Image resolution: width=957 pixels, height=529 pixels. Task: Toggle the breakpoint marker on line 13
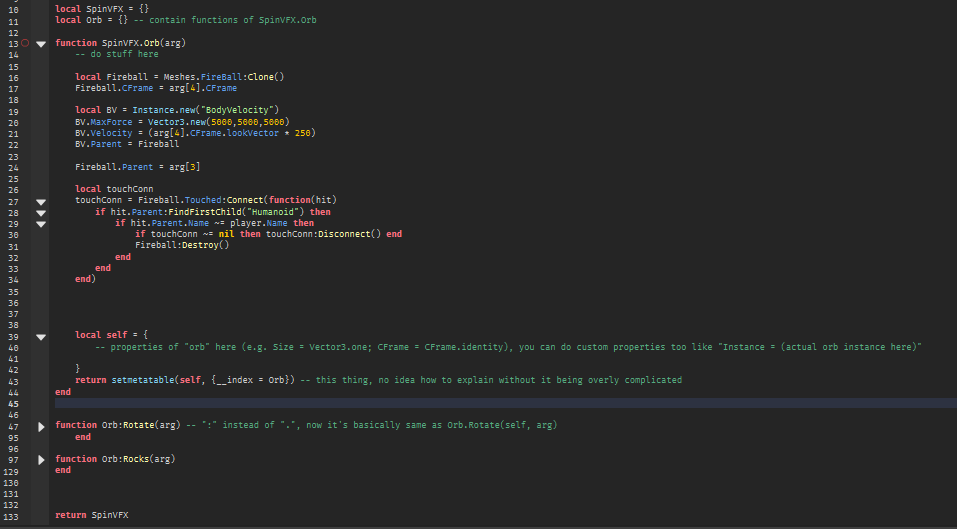[25, 43]
